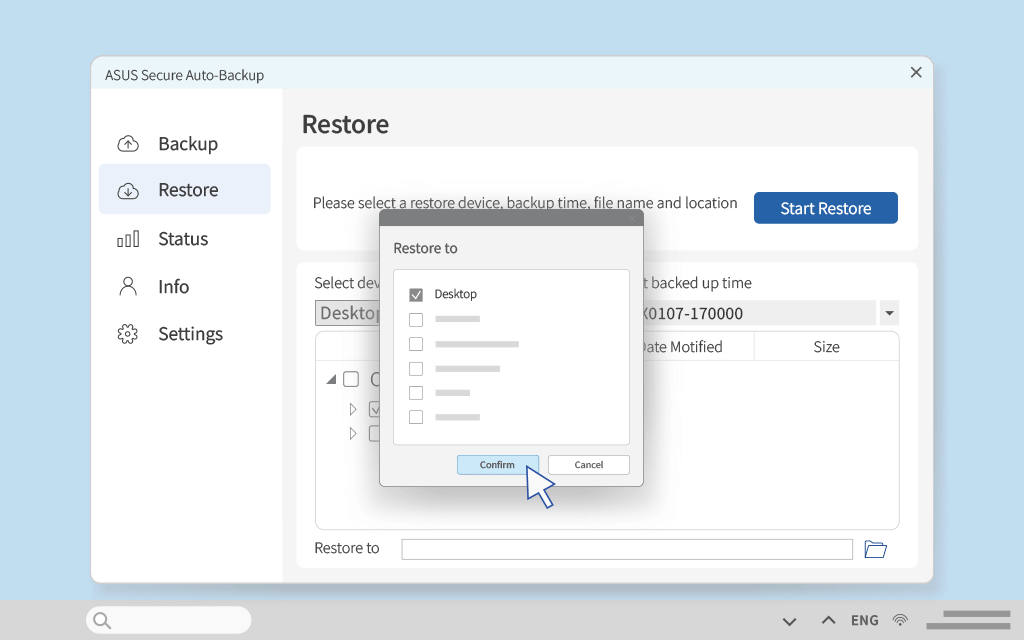Uncheck the Desktop checkbox in dialog
The width and height of the screenshot is (1024, 640).
416,295
